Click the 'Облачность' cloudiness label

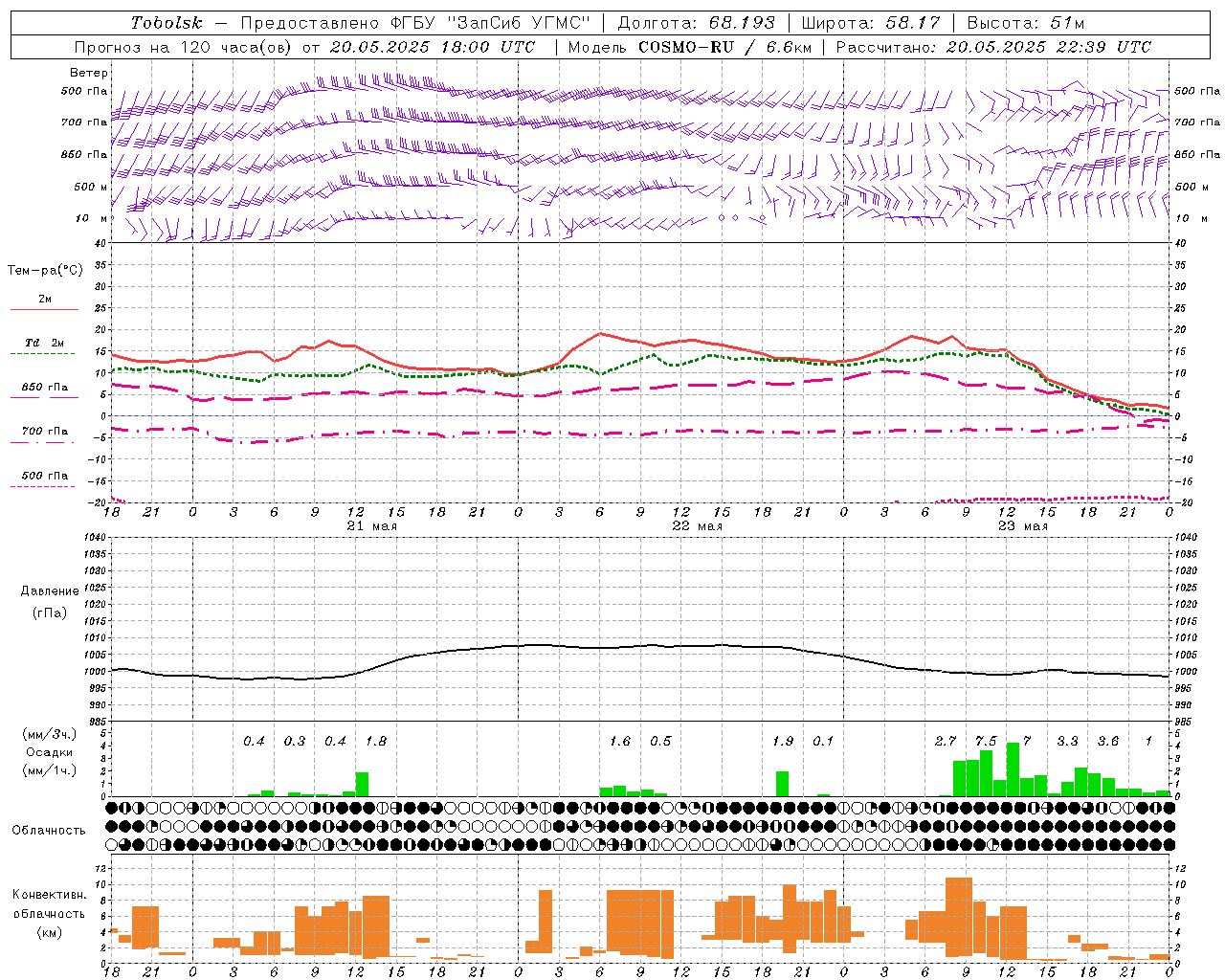[x=49, y=831]
